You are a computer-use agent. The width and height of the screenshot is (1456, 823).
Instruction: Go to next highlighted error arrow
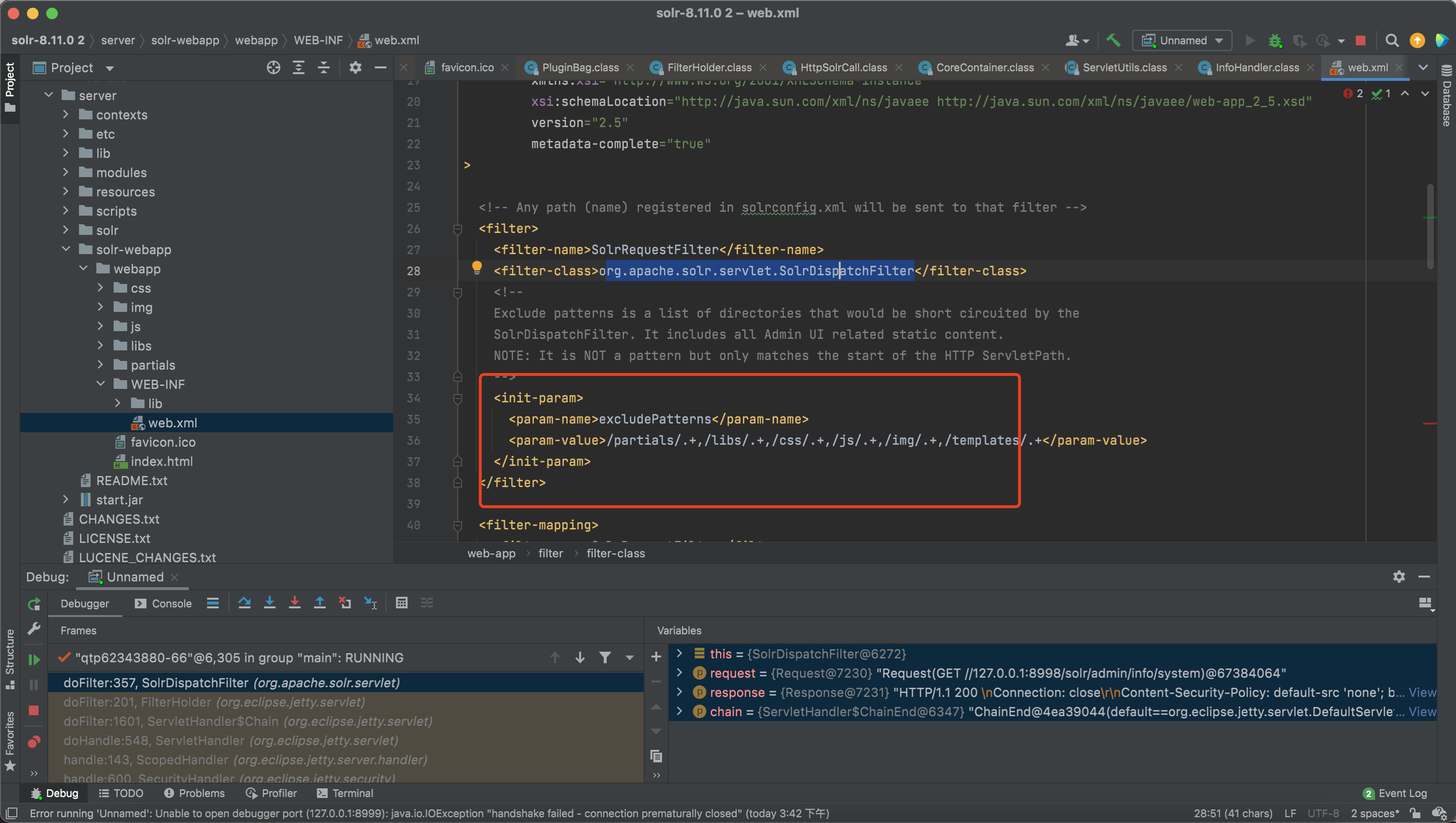[x=1425, y=93]
